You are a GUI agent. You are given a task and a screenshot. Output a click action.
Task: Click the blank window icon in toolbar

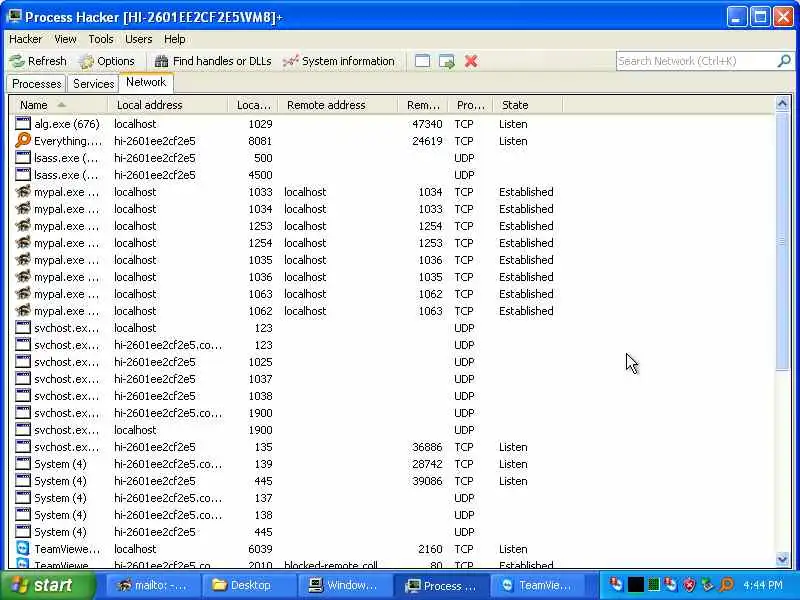[x=422, y=61]
